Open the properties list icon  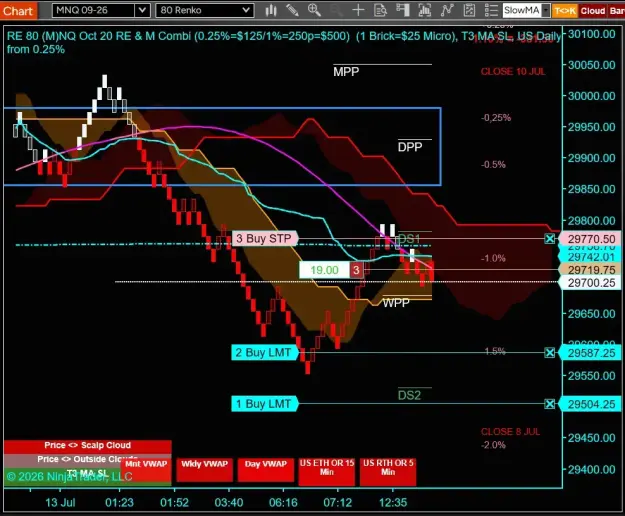491,10
